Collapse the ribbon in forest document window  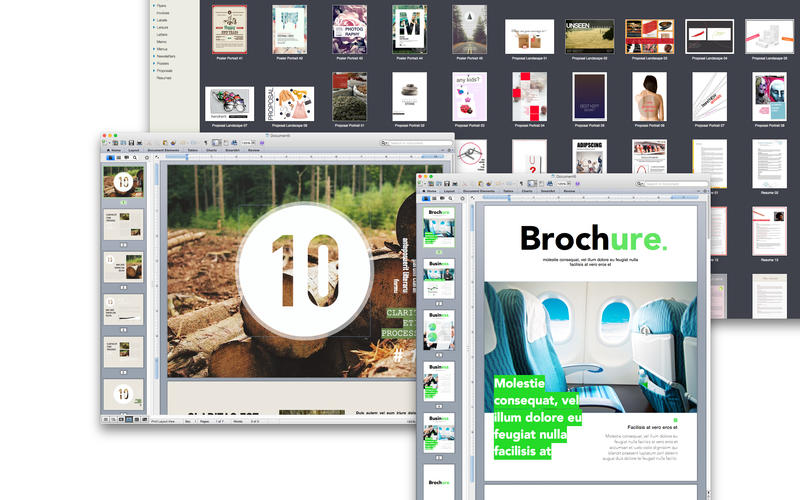click(x=443, y=151)
